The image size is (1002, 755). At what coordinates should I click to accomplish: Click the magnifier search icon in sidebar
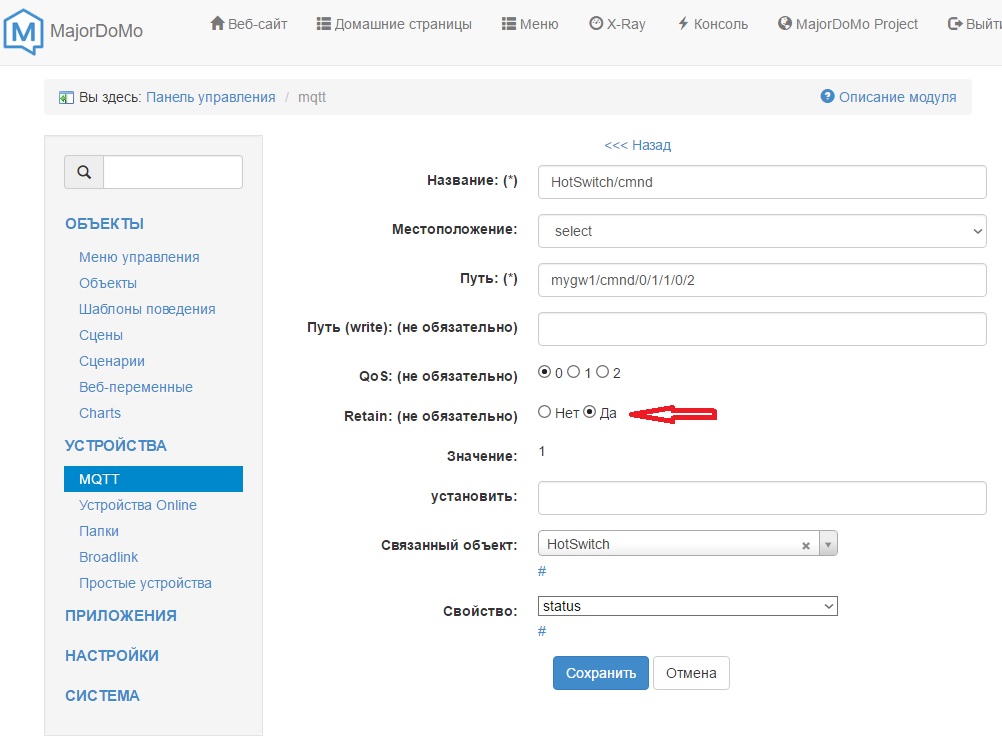click(84, 172)
